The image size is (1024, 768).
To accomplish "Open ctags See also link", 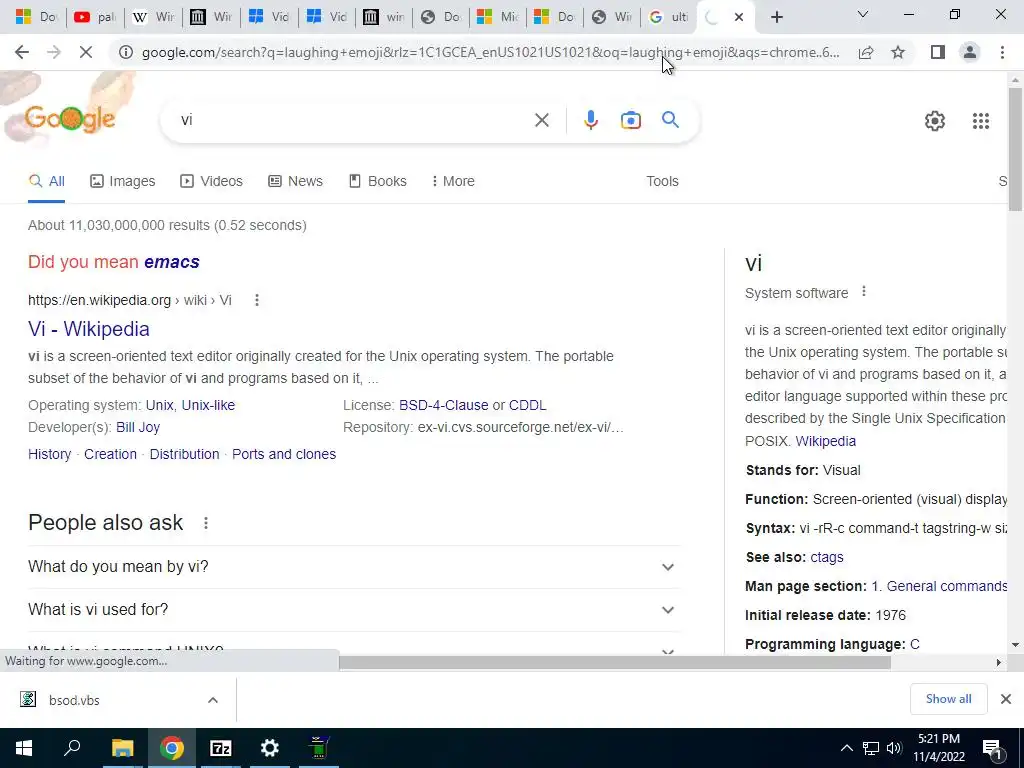I will click(x=827, y=558).
